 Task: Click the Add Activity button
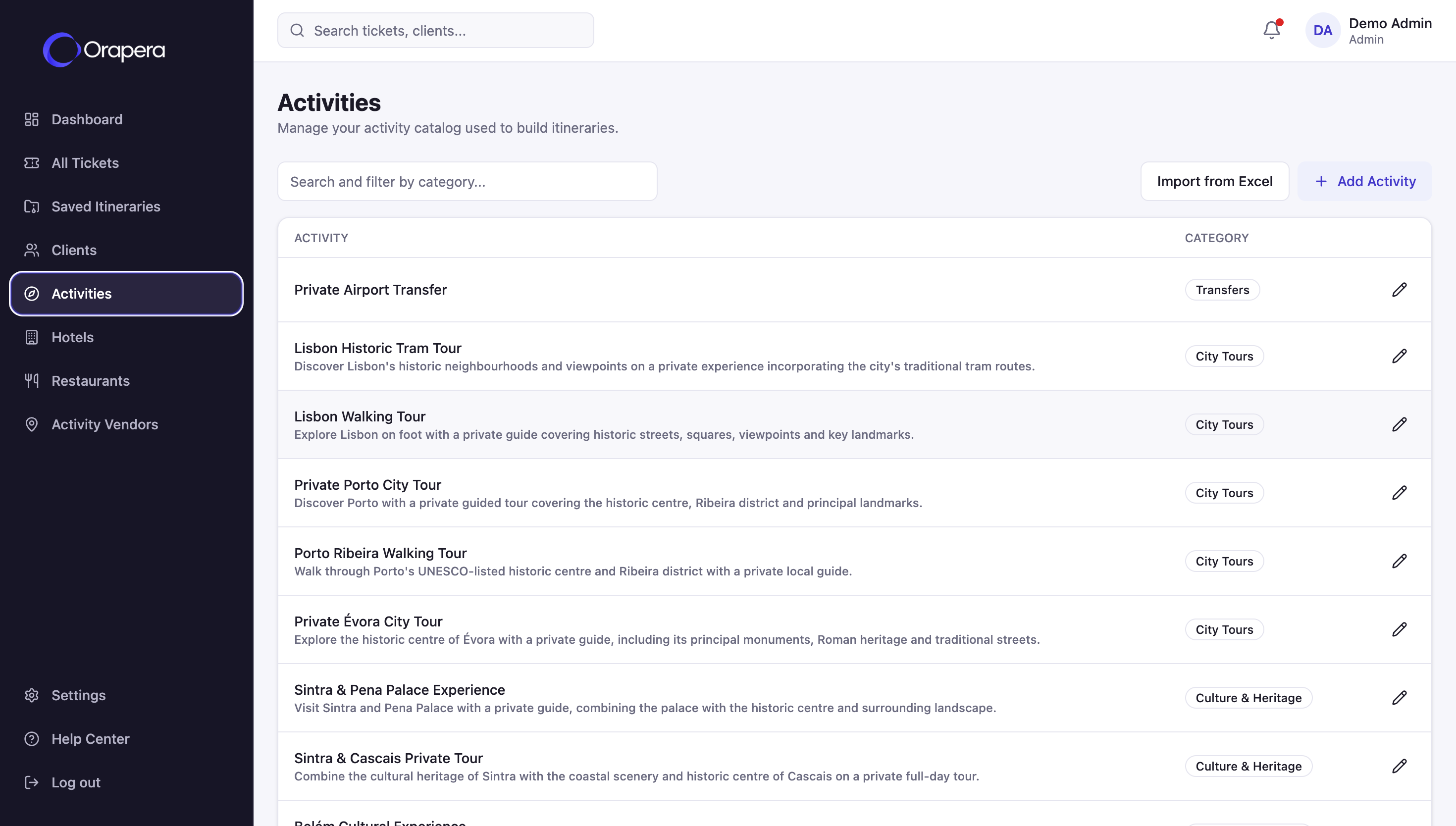click(x=1365, y=182)
